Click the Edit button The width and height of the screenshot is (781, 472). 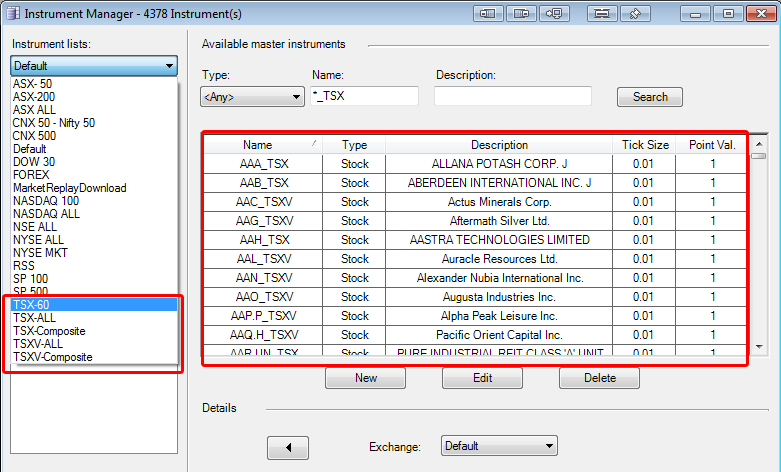point(482,378)
